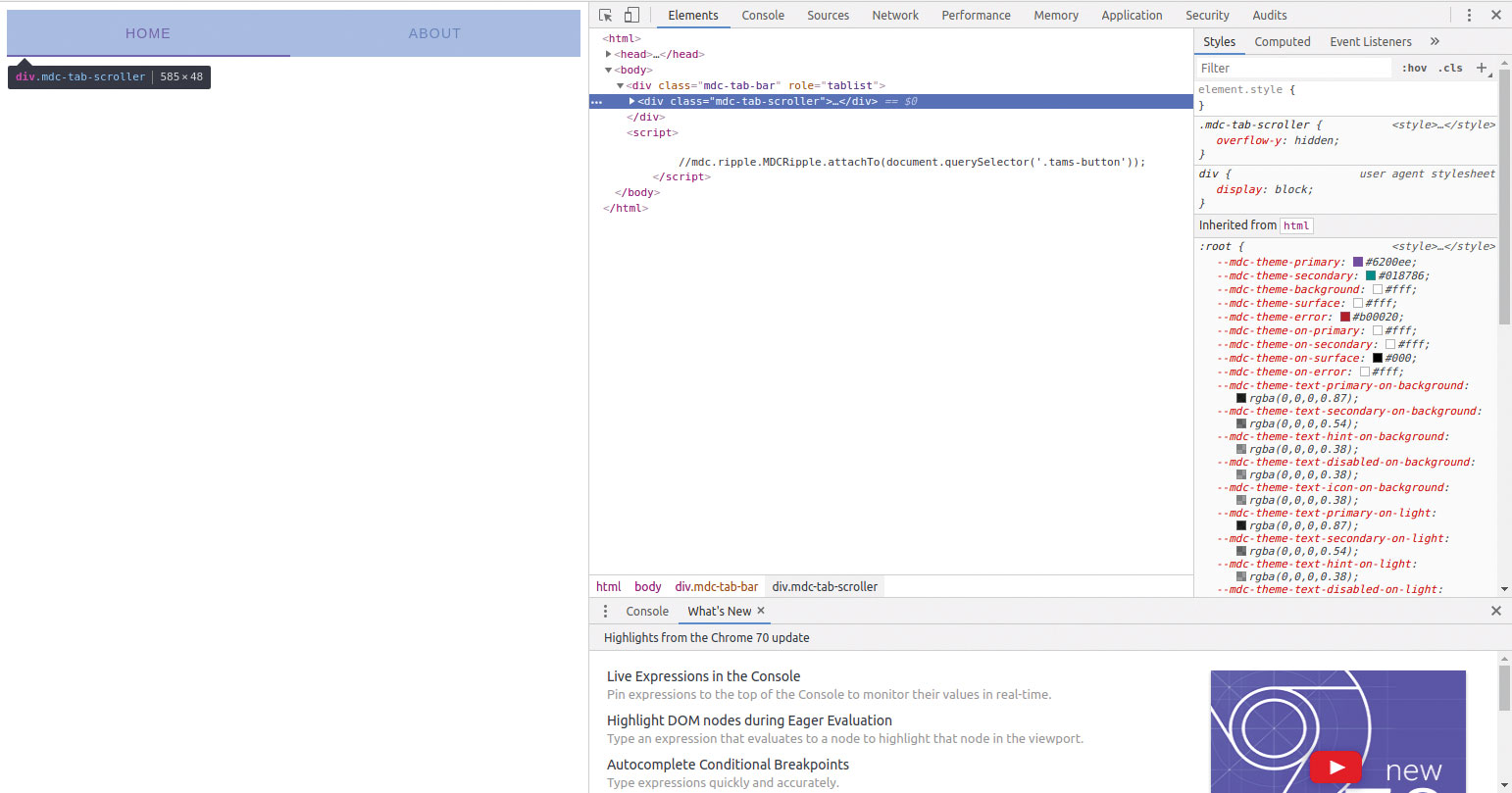The height and width of the screenshot is (793, 1512).
Task: Open style source link for .mdc-tab-scroller rule
Action: [1443, 124]
